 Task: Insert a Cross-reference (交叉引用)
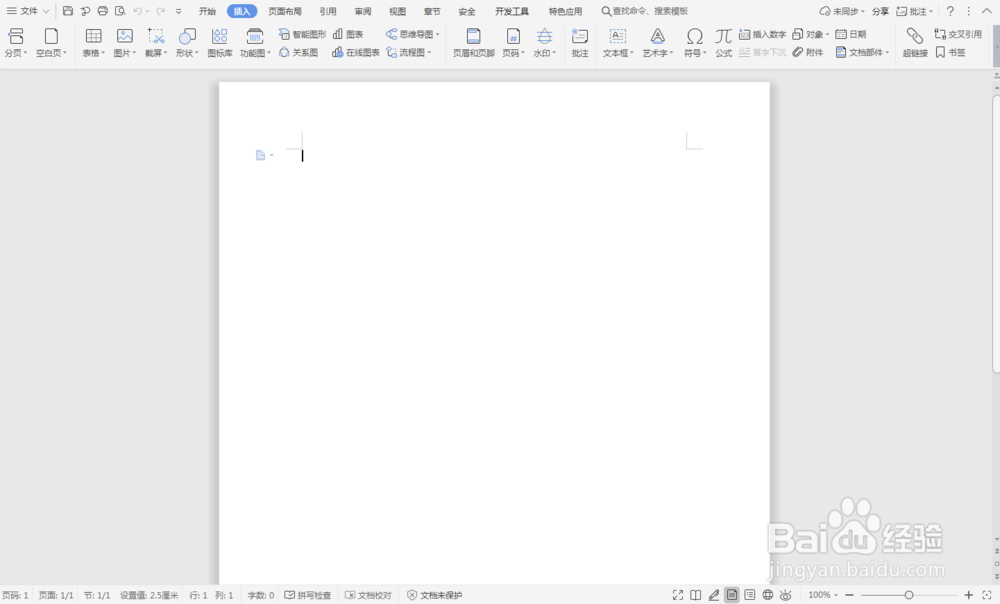point(958,34)
